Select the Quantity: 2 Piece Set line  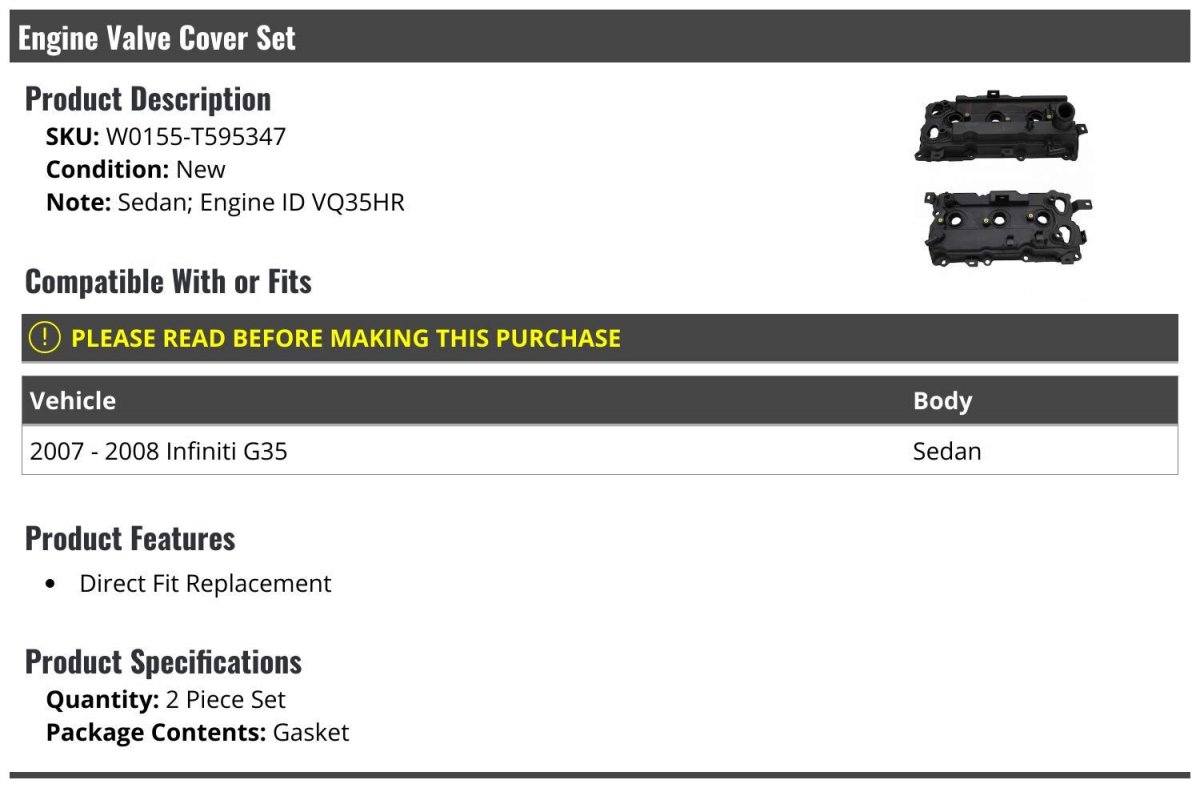[x=166, y=699]
